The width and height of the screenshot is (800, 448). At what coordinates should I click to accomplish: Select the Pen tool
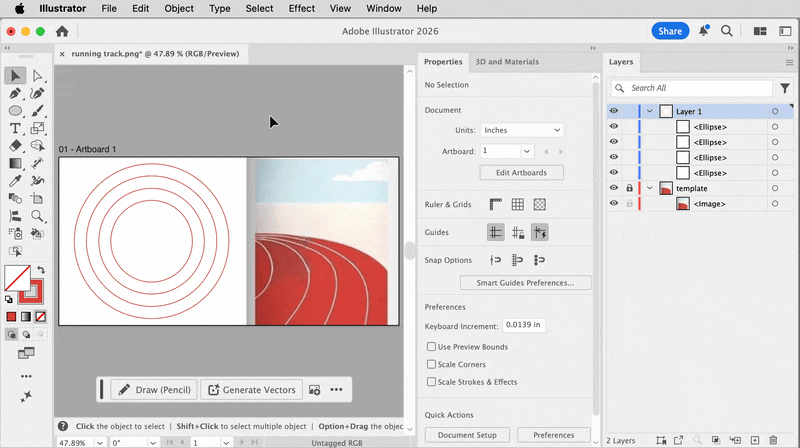click(x=15, y=93)
